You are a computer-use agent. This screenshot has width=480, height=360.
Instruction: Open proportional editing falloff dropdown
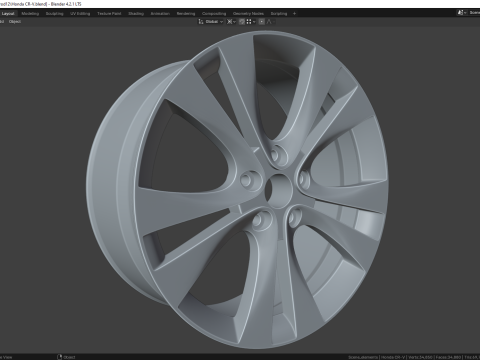coord(271,22)
